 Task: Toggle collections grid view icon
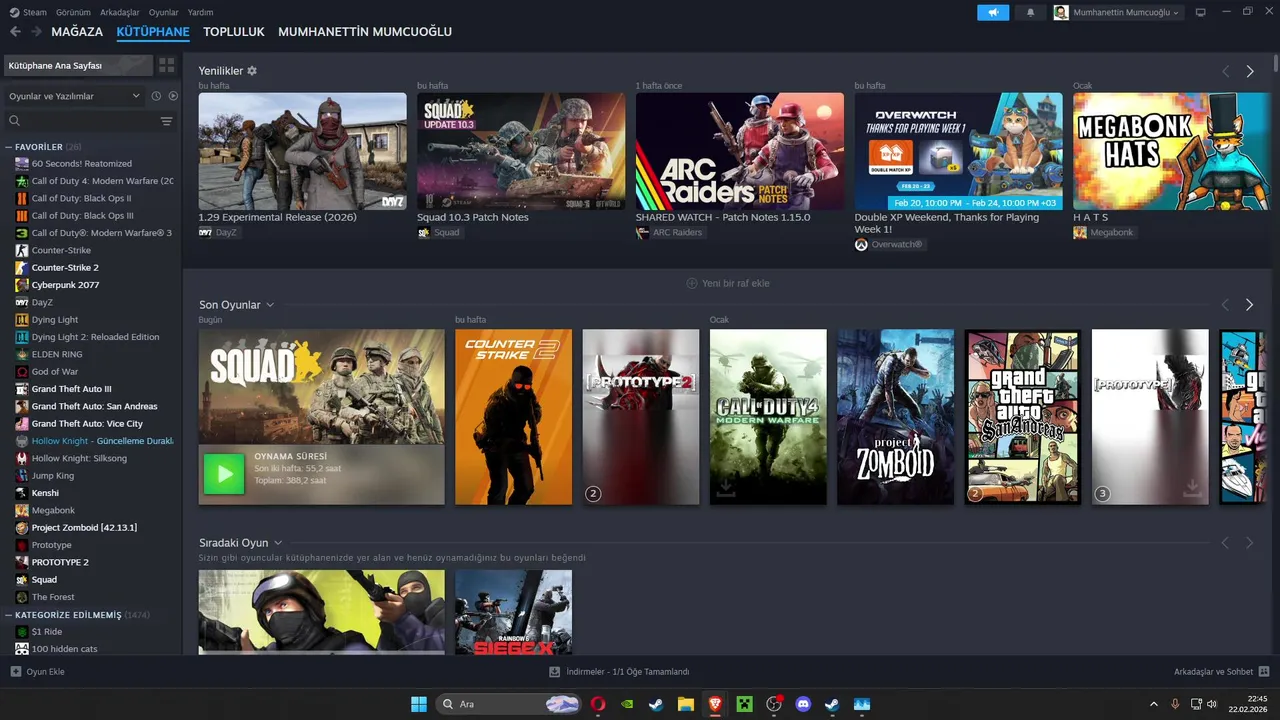coord(166,65)
